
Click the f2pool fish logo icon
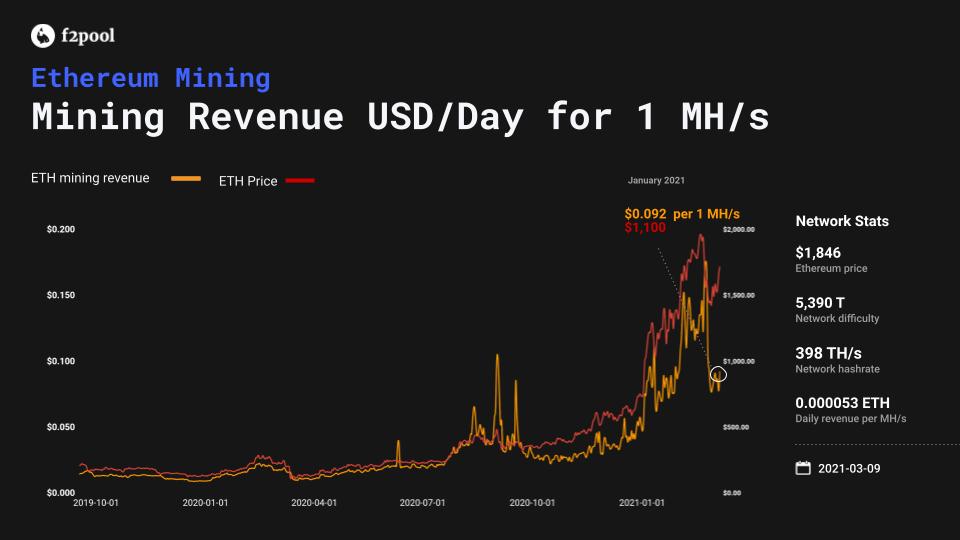pos(43,36)
